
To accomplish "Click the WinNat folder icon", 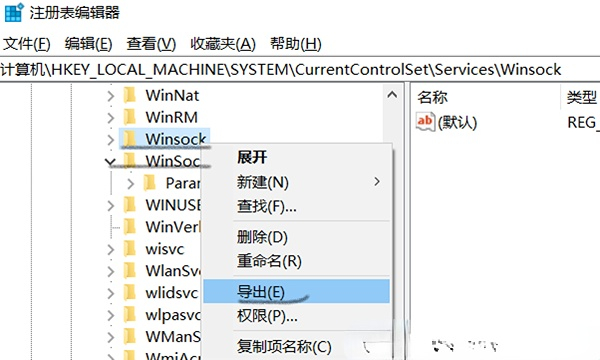I will tap(130, 95).
